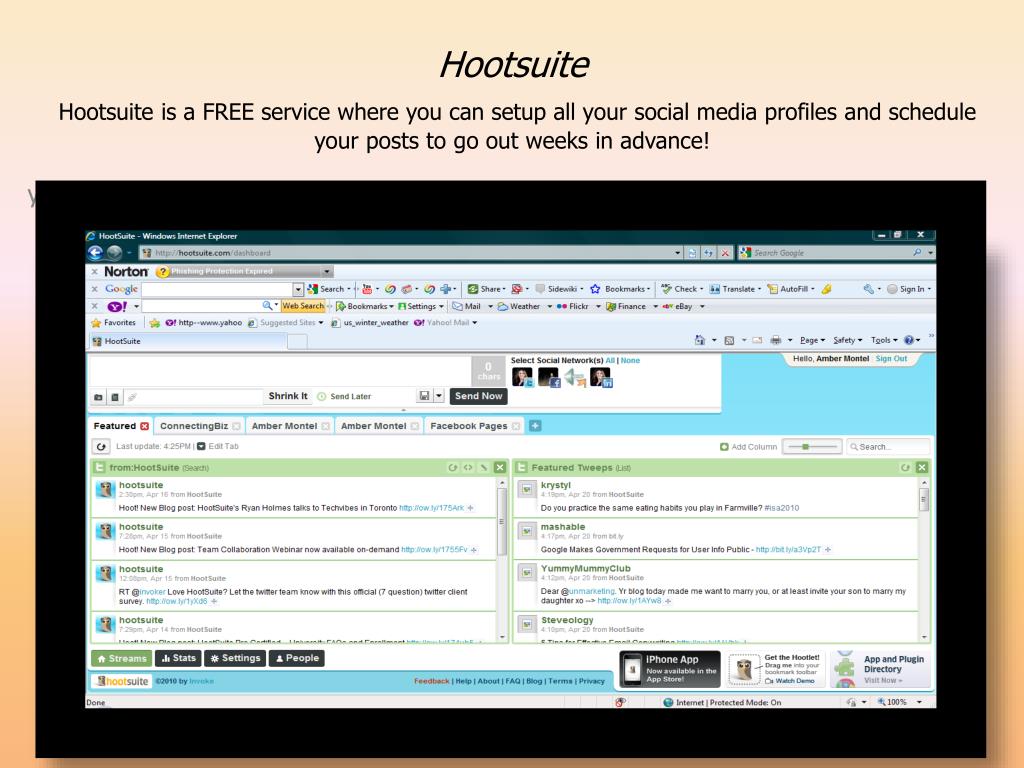Open Yahoo toolbar Bookmarks dropdown
Image resolution: width=1024 pixels, height=768 pixels.
[365, 306]
